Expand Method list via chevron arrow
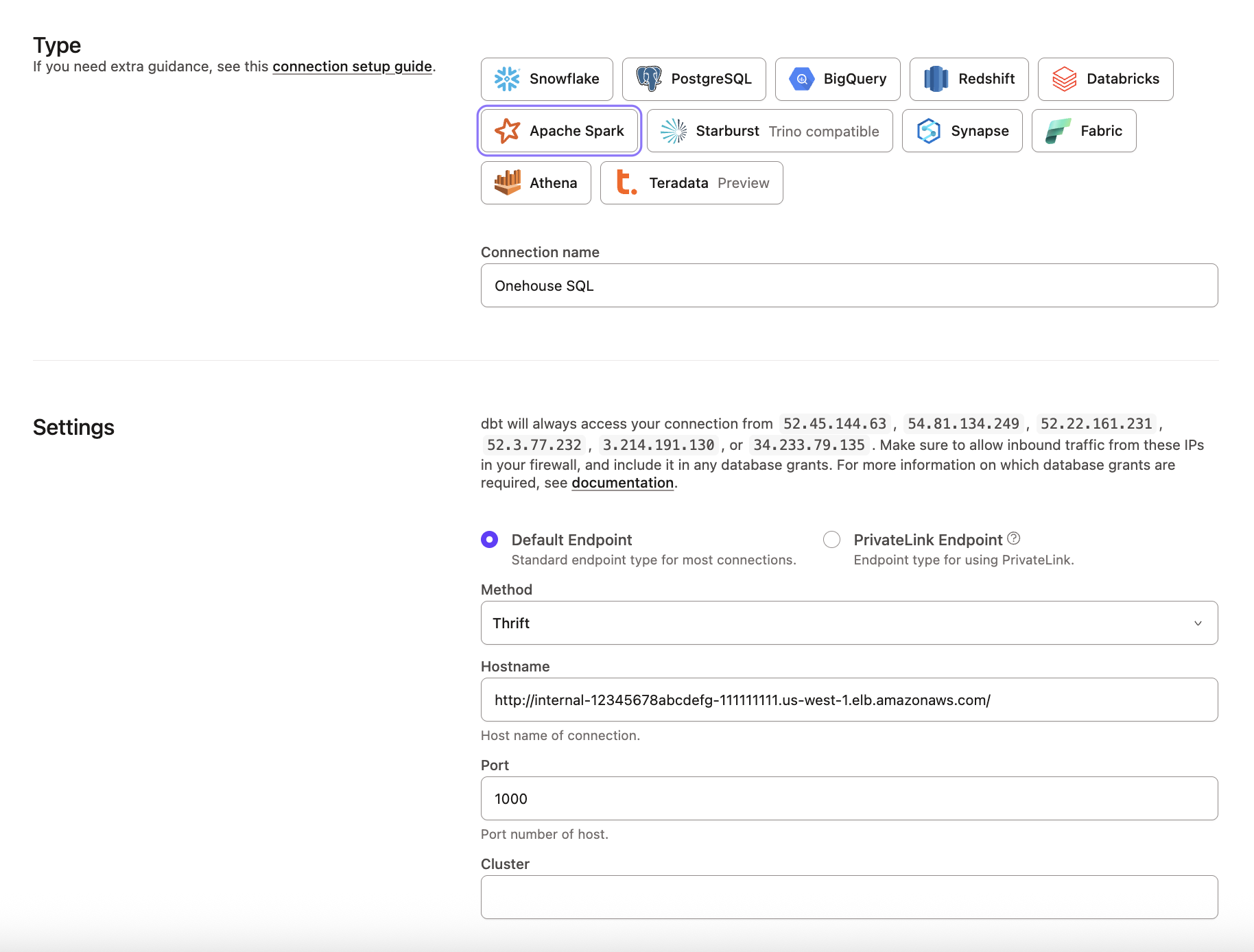 click(1198, 623)
